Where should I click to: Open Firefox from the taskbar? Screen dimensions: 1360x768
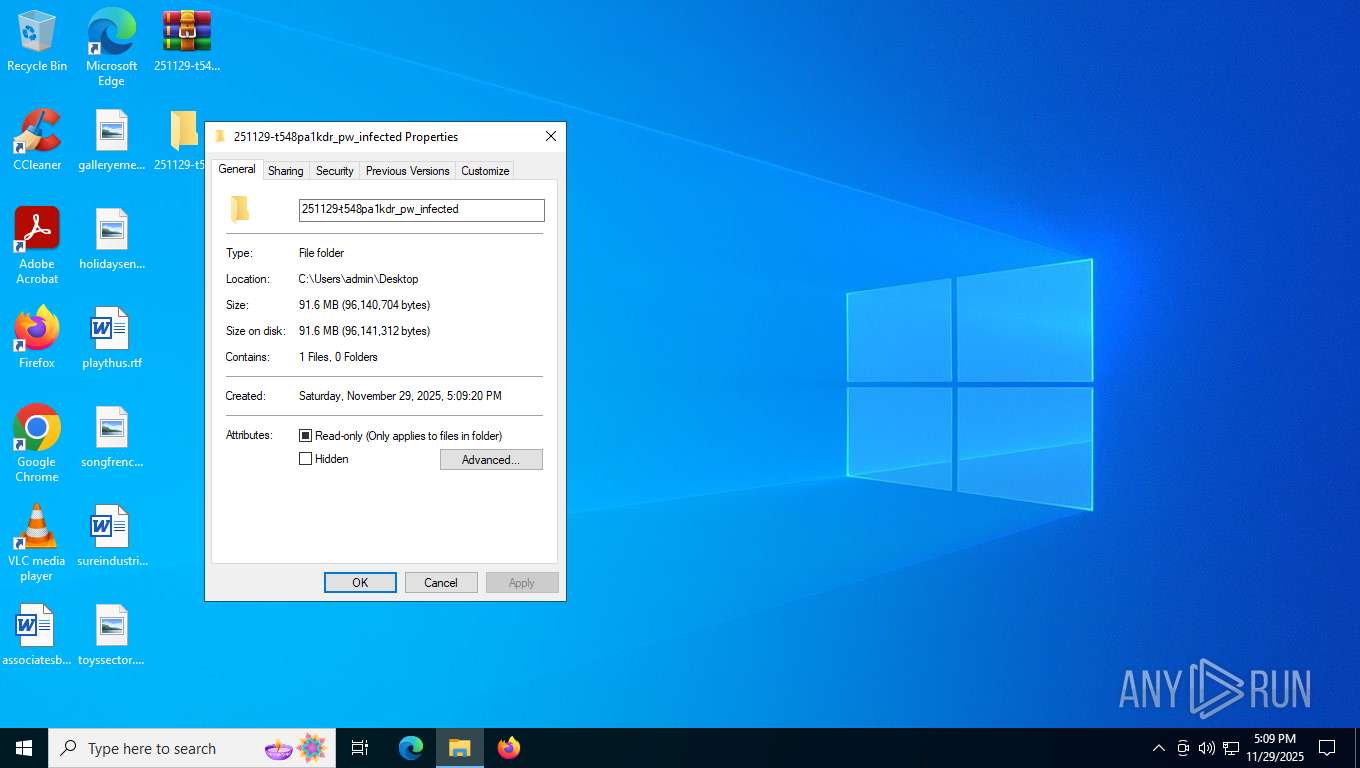pyautogui.click(x=509, y=748)
